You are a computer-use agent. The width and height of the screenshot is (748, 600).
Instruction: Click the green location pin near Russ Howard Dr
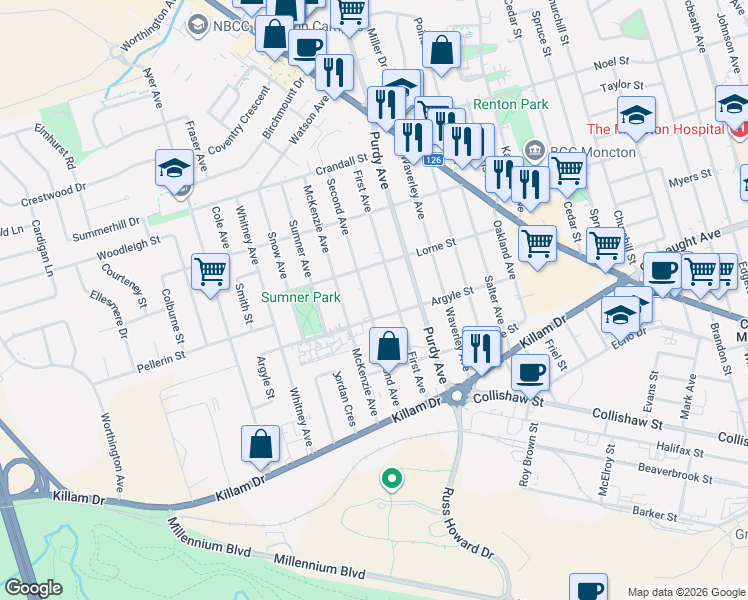pyautogui.click(x=392, y=478)
